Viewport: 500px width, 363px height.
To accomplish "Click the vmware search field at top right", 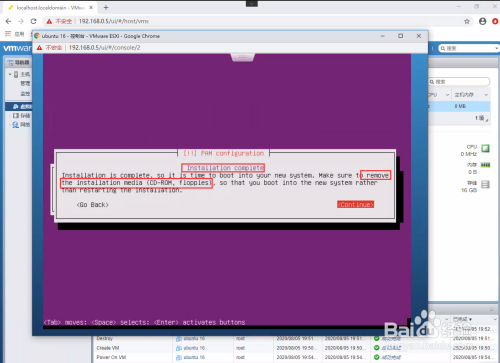I will [x=468, y=48].
